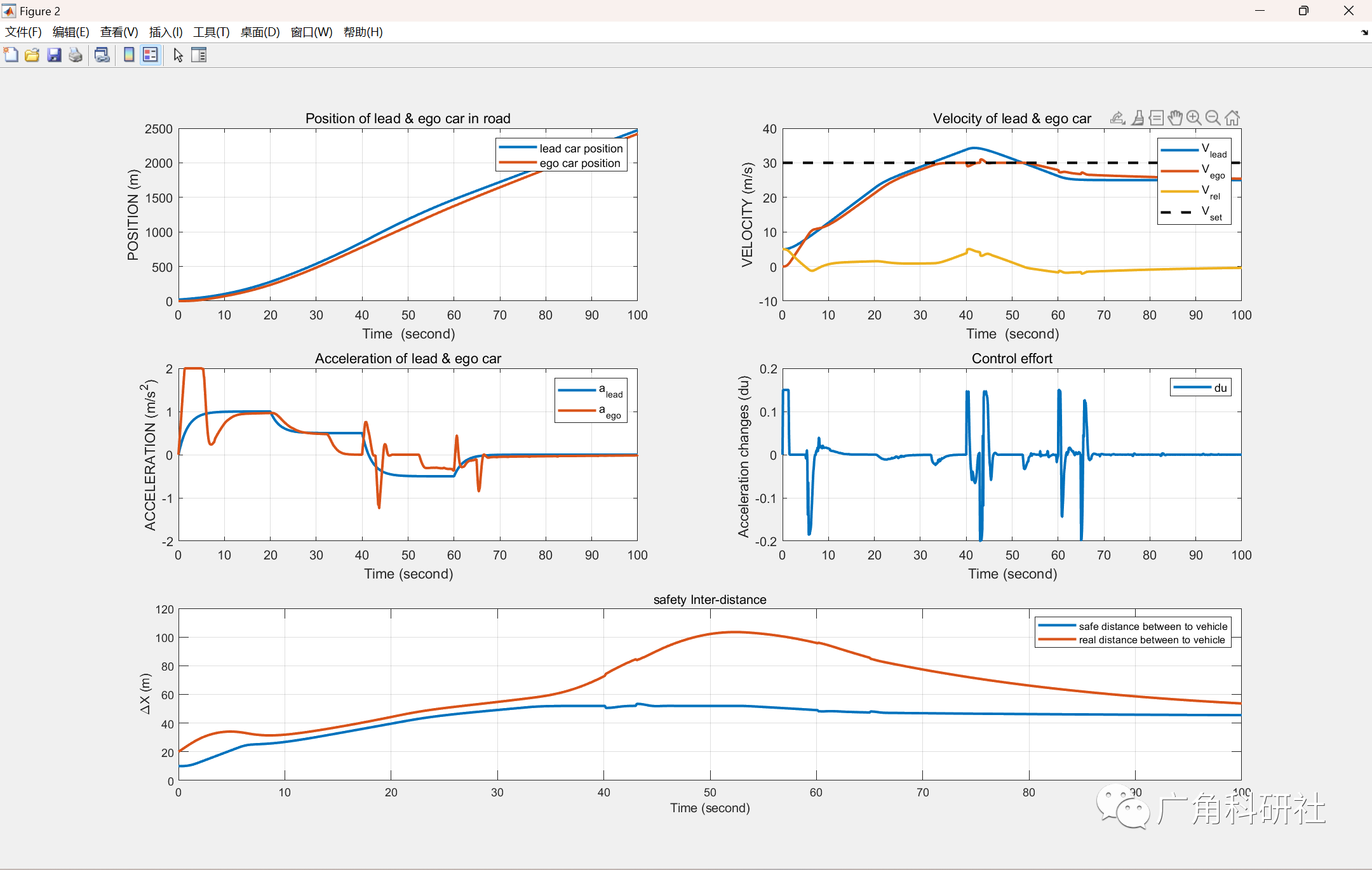Click 'Time (second)' label under safety Inter-distance plot
Screen dimensions: 1372x870
(x=710, y=808)
